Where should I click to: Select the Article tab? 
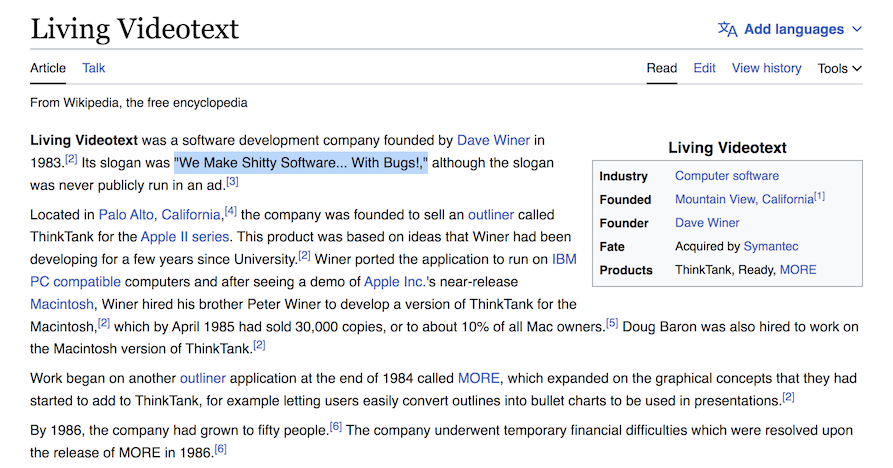coord(48,68)
